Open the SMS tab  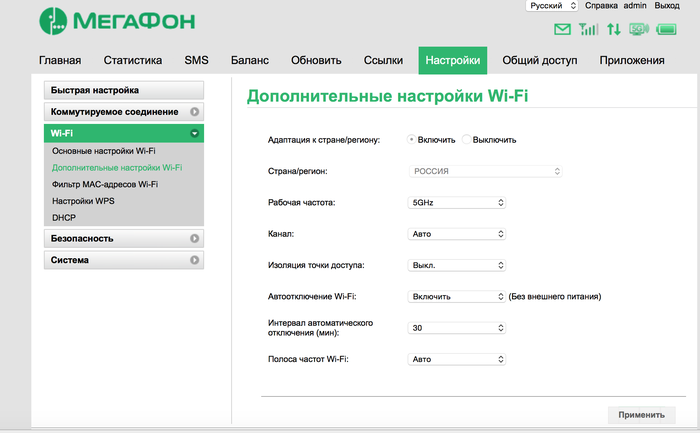click(x=197, y=61)
